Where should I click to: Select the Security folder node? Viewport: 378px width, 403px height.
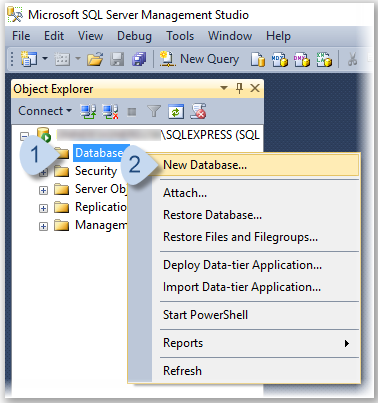pyautogui.click(x=96, y=171)
